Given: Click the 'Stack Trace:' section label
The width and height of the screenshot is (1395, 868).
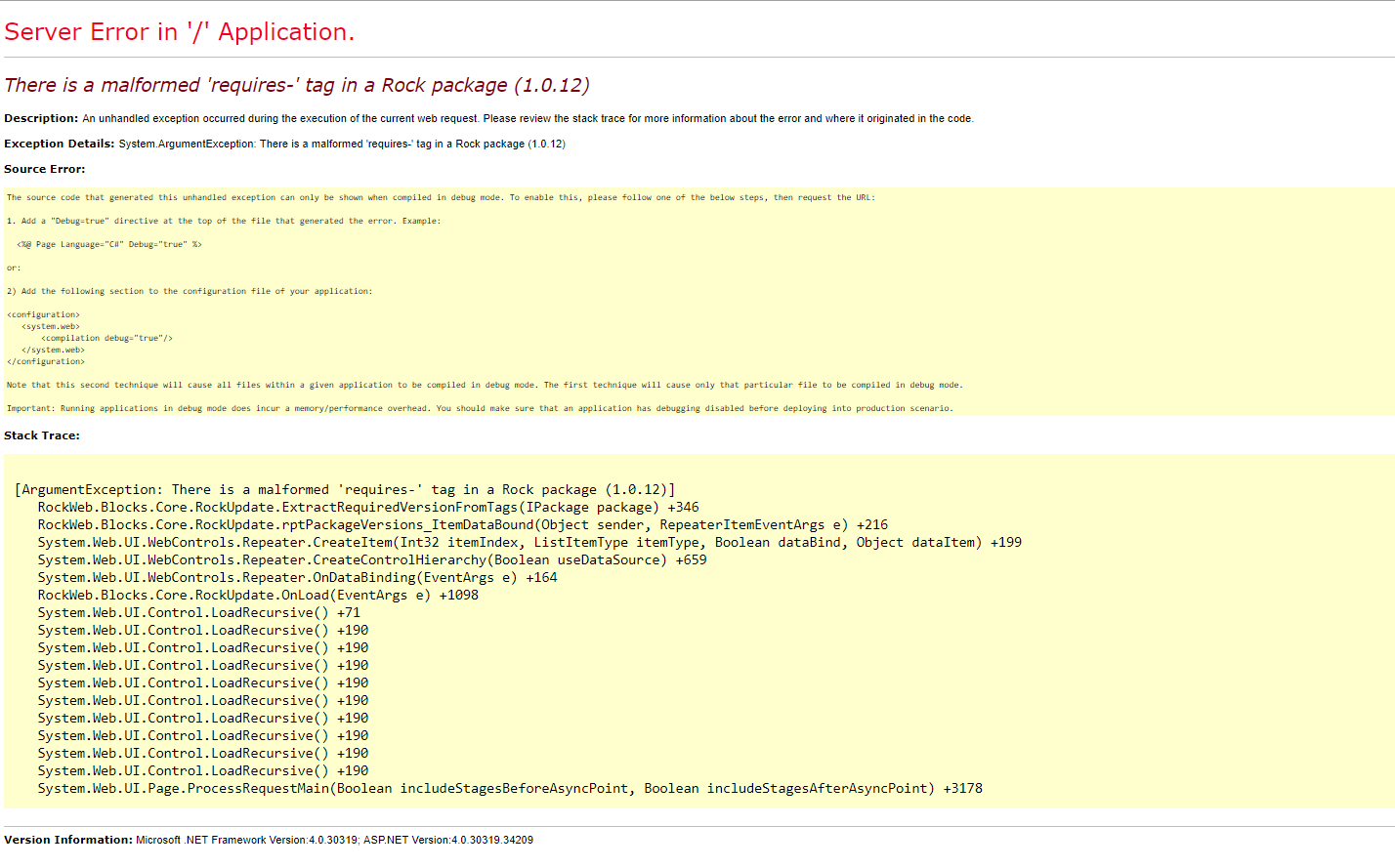Looking at the screenshot, I should (42, 435).
